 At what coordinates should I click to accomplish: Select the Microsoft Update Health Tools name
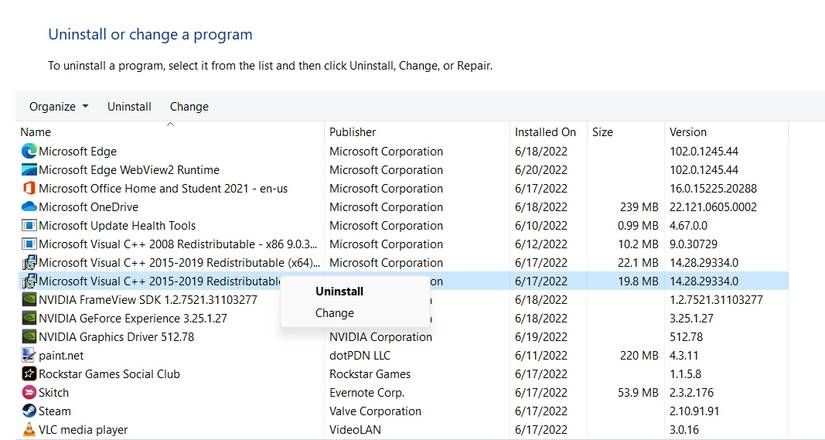point(117,226)
